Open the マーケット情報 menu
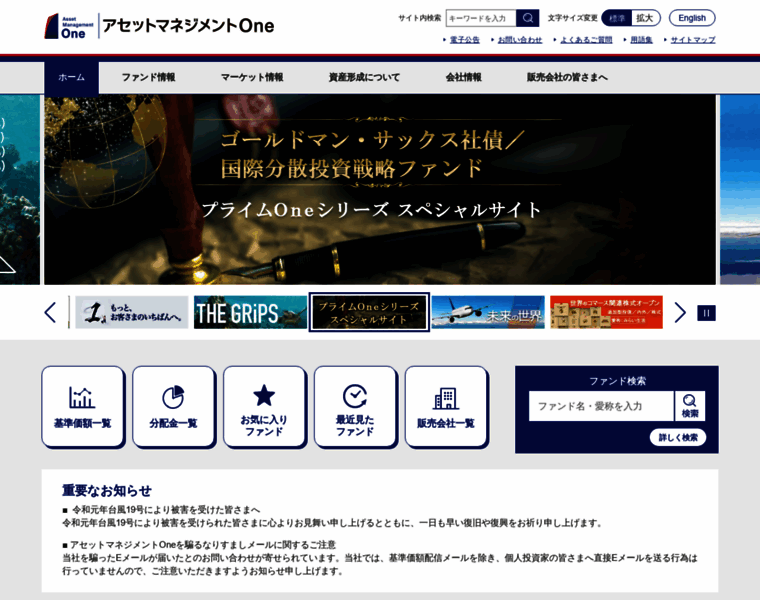This screenshot has height=600, width=760. (x=252, y=78)
